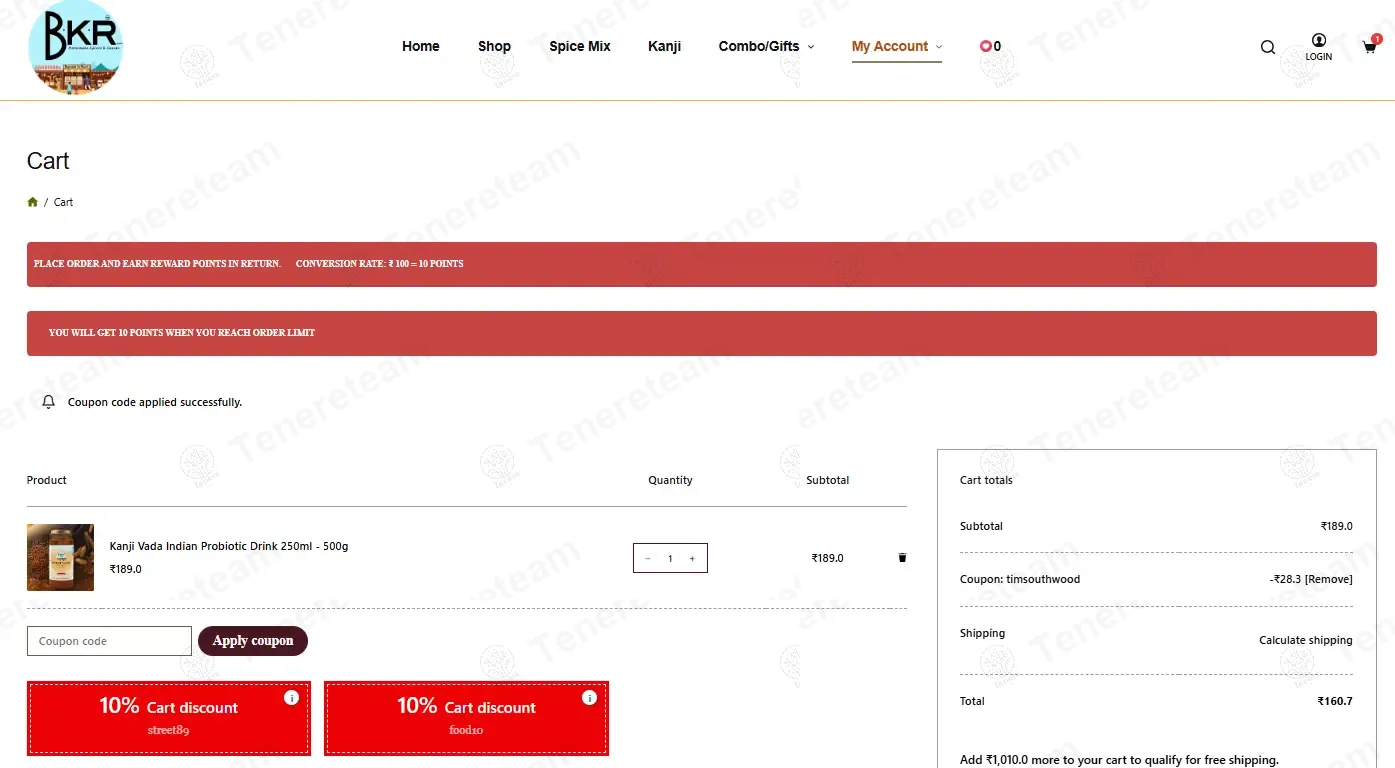Click the wishlist heart icon
This screenshot has width=1395, height=768.
pos(985,46)
